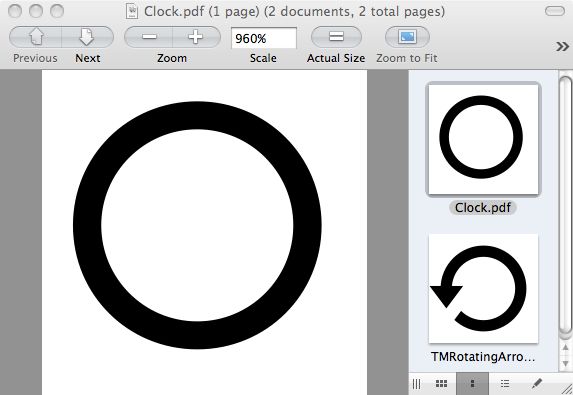This screenshot has height=395, width=573.
Task: Zoom in with the plus button
Action: tap(196, 37)
